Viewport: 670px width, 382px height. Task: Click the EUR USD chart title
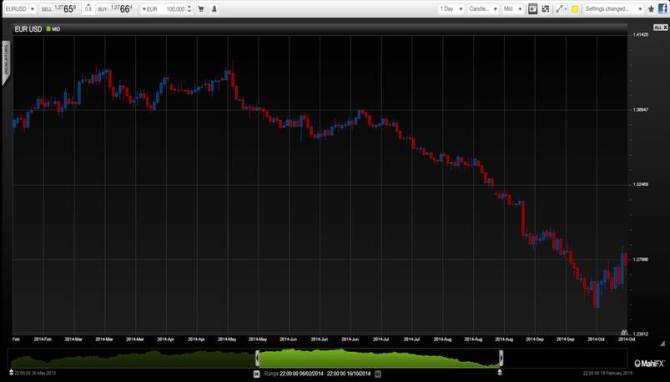pos(28,29)
